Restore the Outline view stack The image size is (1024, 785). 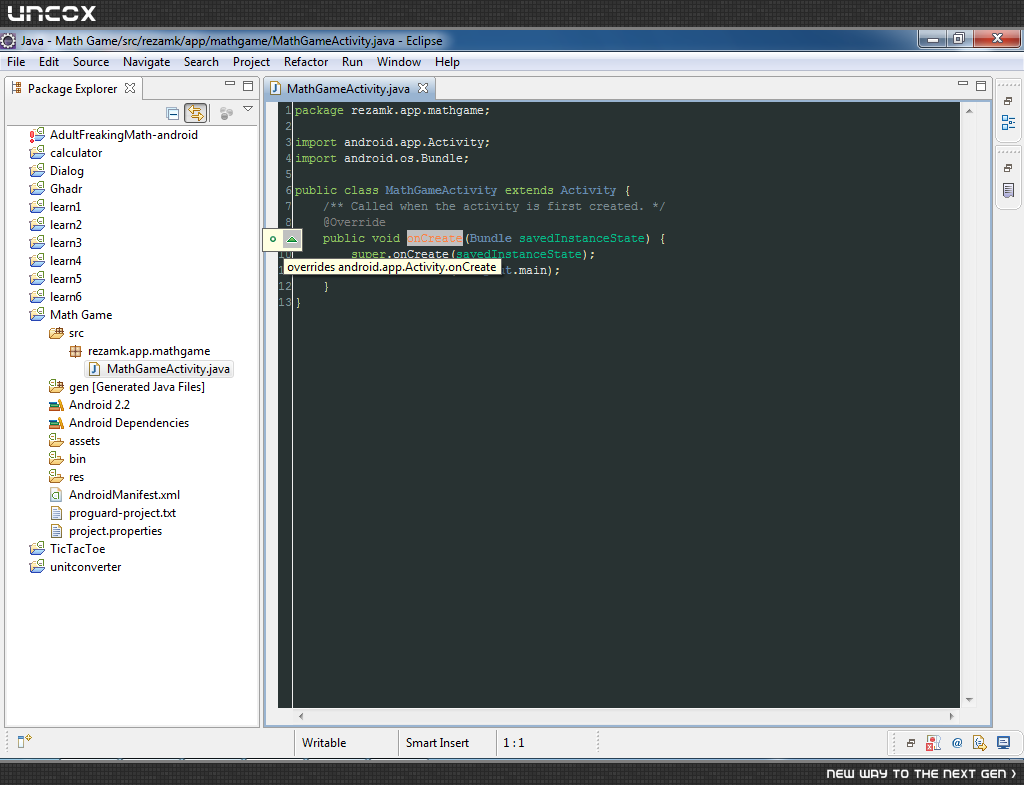point(1008,101)
